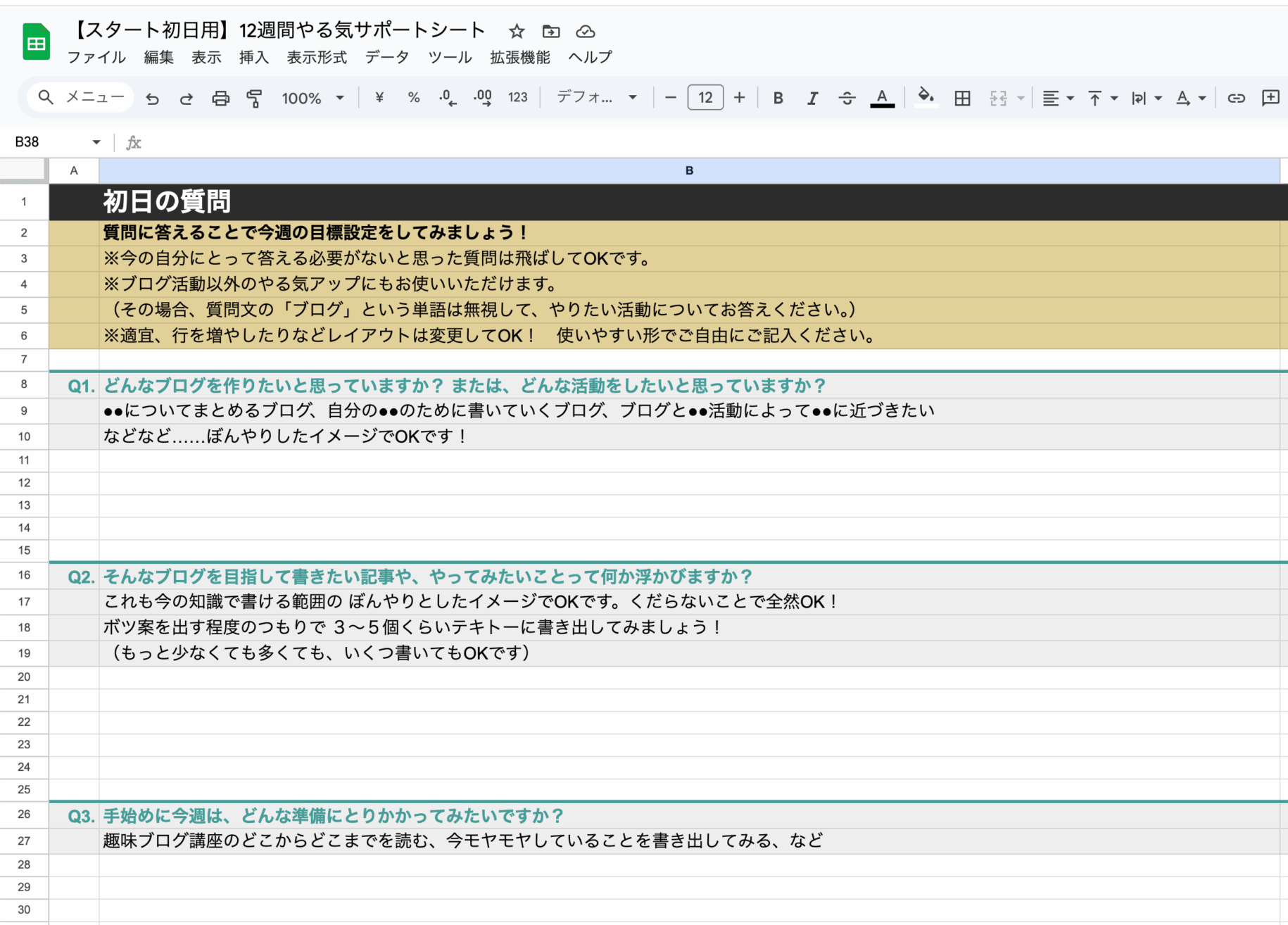Search menus in メニュー box
The image size is (1288, 925).
(x=81, y=97)
